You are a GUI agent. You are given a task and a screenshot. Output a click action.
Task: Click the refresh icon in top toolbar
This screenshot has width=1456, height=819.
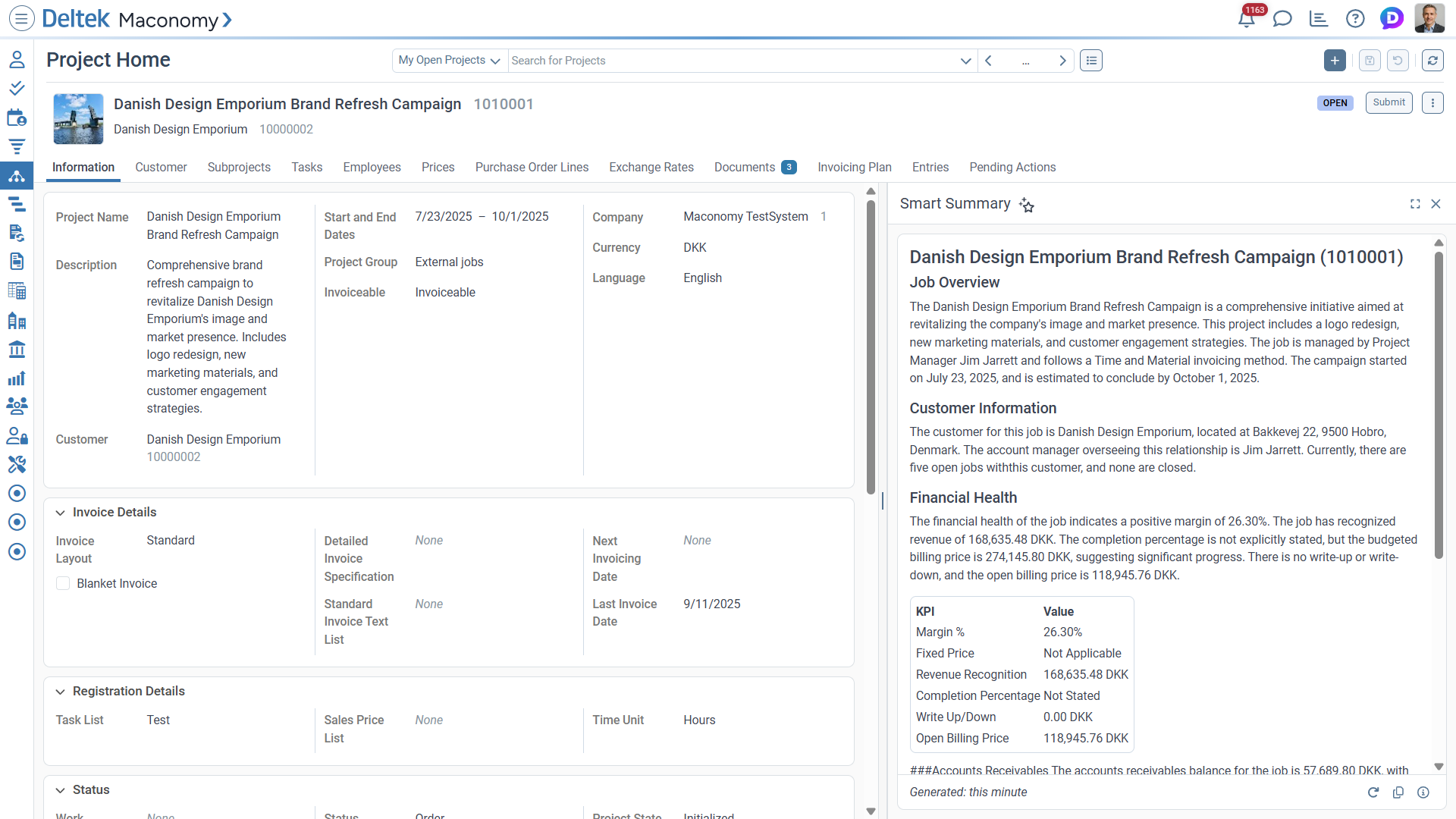[1432, 61]
